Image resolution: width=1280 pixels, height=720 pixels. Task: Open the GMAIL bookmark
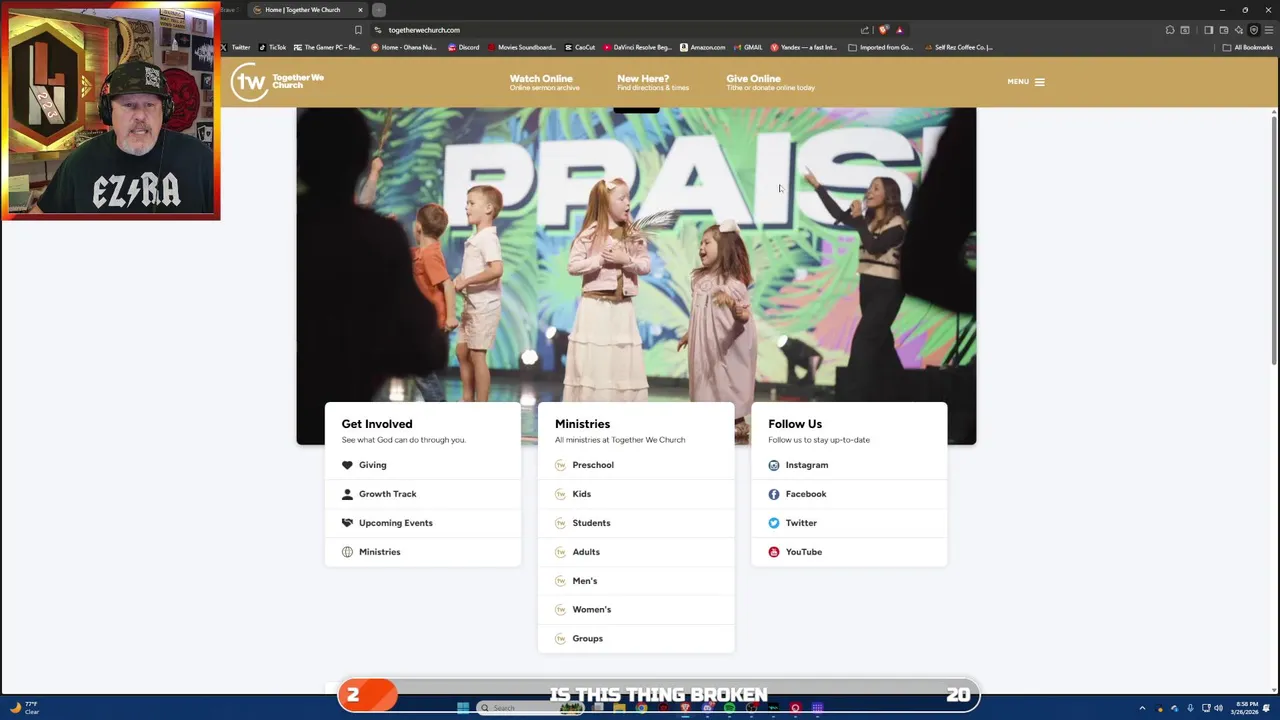point(748,47)
